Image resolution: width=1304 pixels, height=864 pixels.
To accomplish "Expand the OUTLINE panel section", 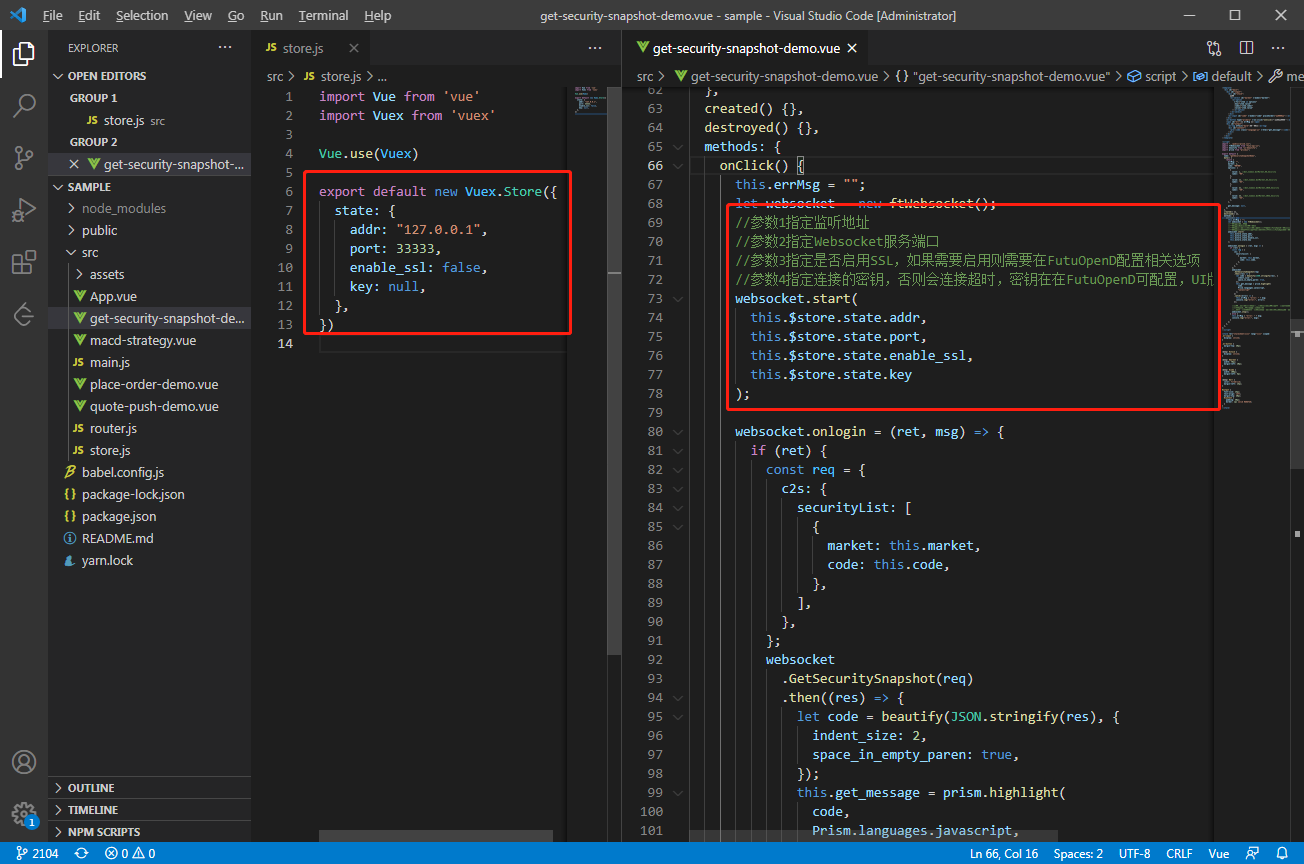I will click(91, 788).
